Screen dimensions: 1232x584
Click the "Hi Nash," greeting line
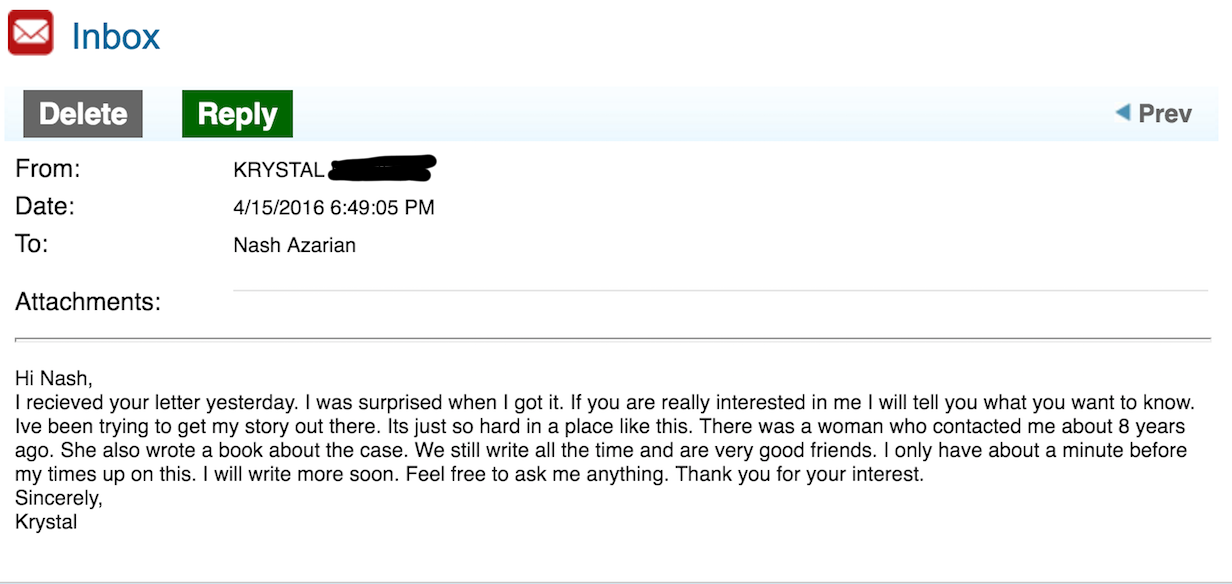[53, 378]
